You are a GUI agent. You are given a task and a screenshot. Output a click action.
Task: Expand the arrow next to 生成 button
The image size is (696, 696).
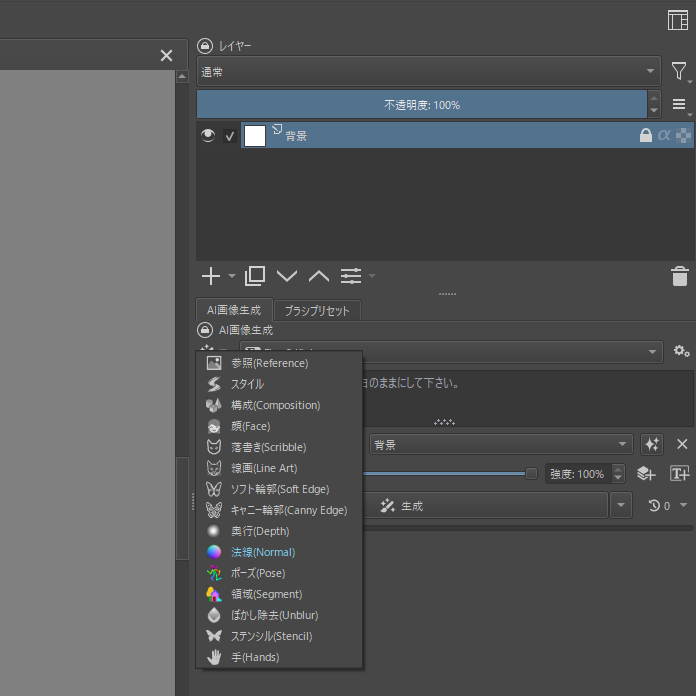(x=621, y=505)
